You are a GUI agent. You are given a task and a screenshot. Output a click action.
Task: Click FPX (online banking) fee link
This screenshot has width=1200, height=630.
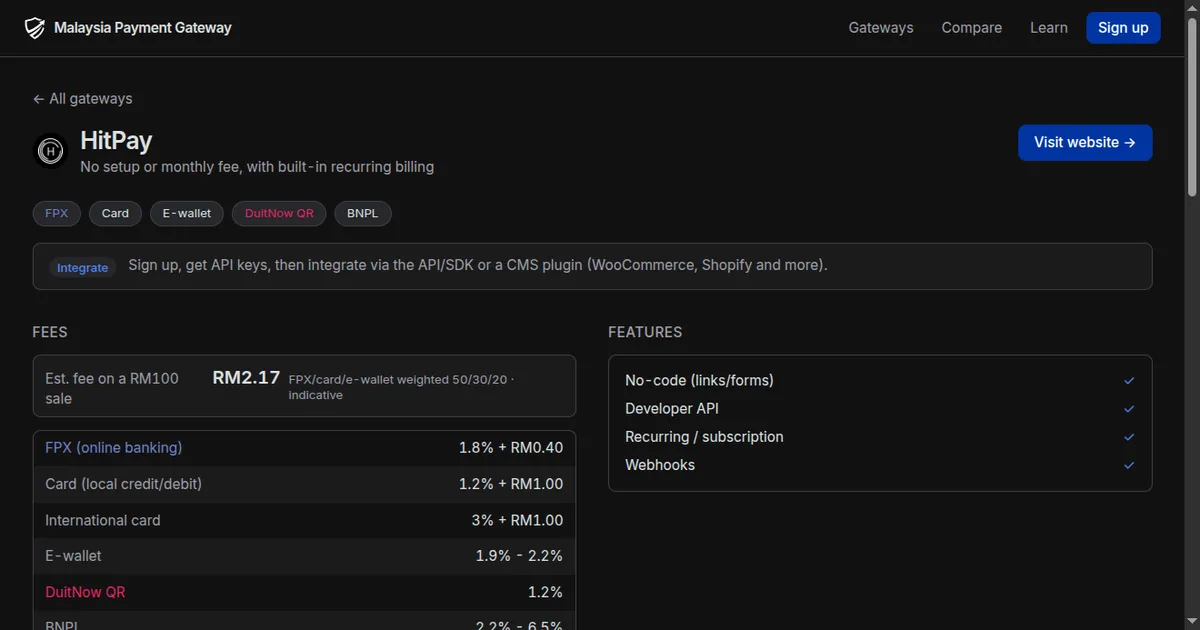point(114,448)
